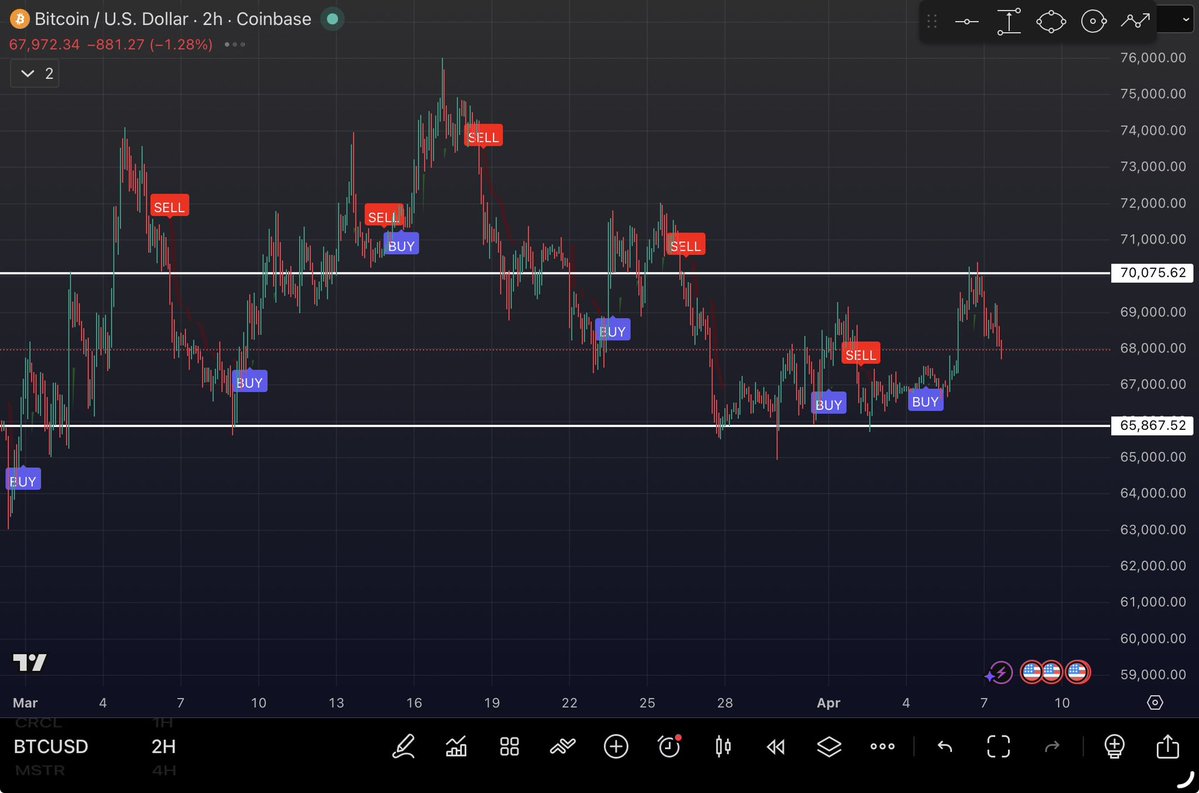Open the chart layout grid
This screenshot has height=793, width=1199.
[510, 746]
